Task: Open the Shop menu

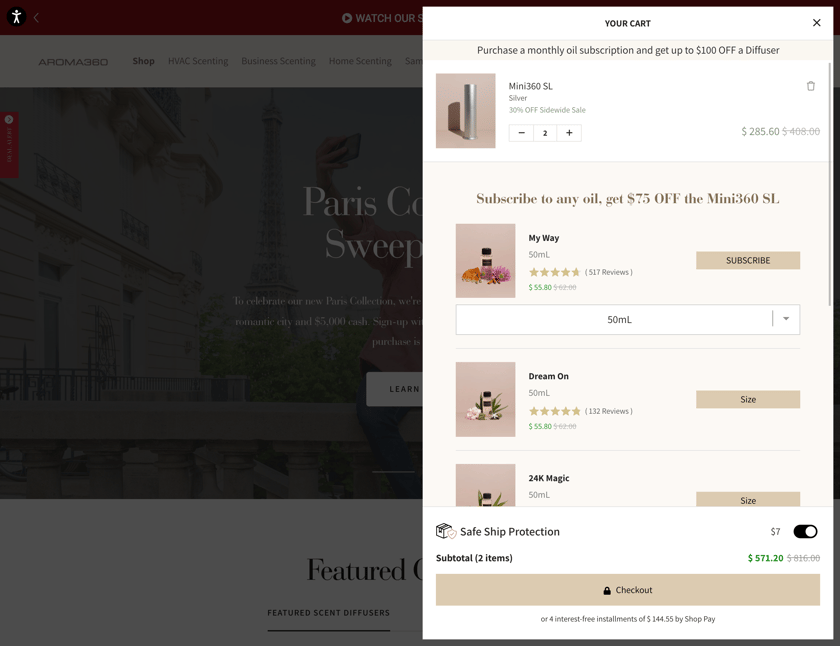Action: (144, 61)
